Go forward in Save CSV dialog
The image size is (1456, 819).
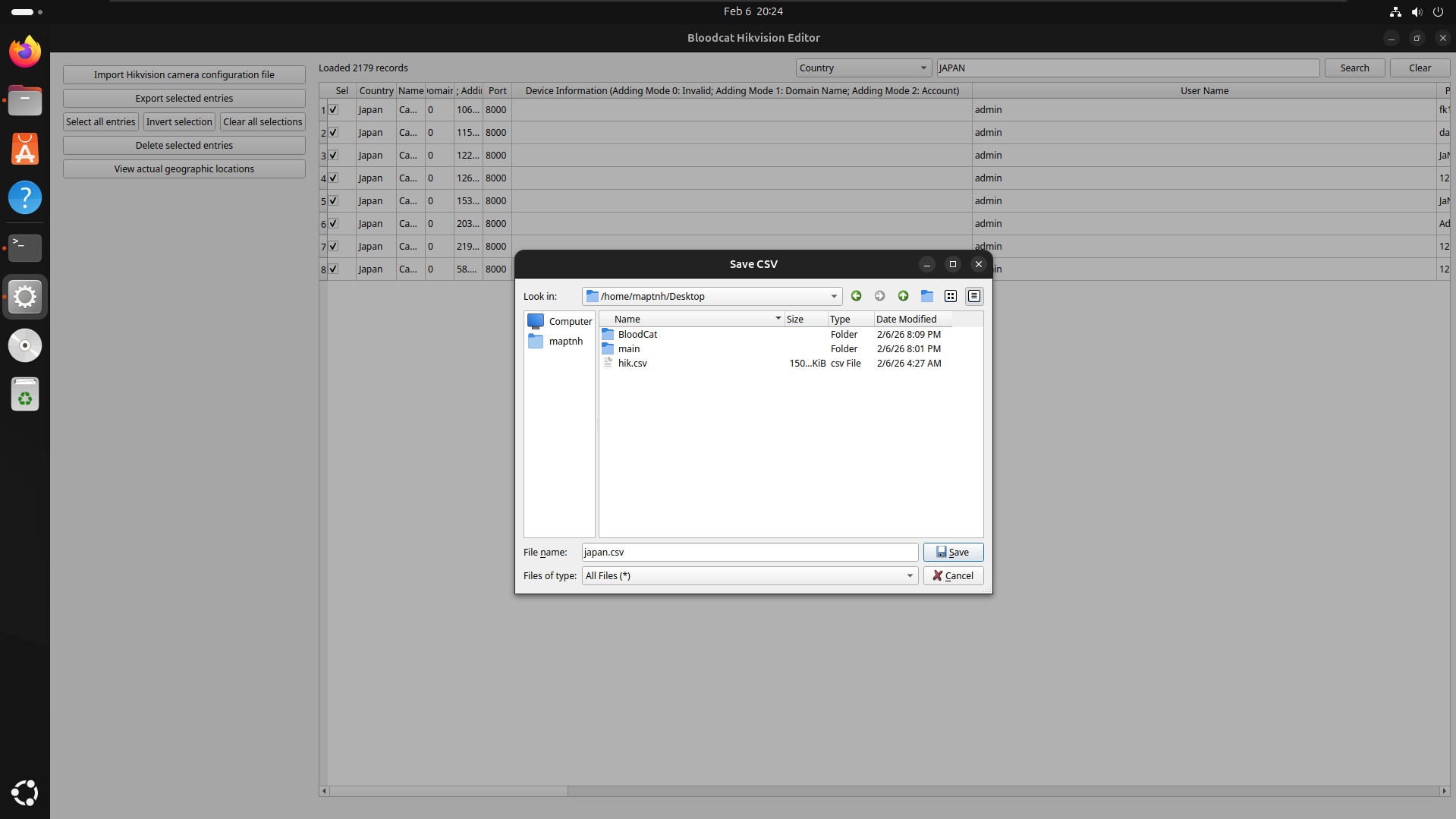(879, 296)
